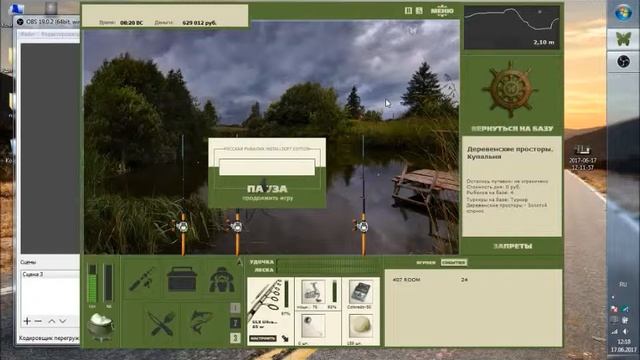This screenshot has width=640, height=360.
Task: Click the OBS preview area
Action: click(50, 149)
